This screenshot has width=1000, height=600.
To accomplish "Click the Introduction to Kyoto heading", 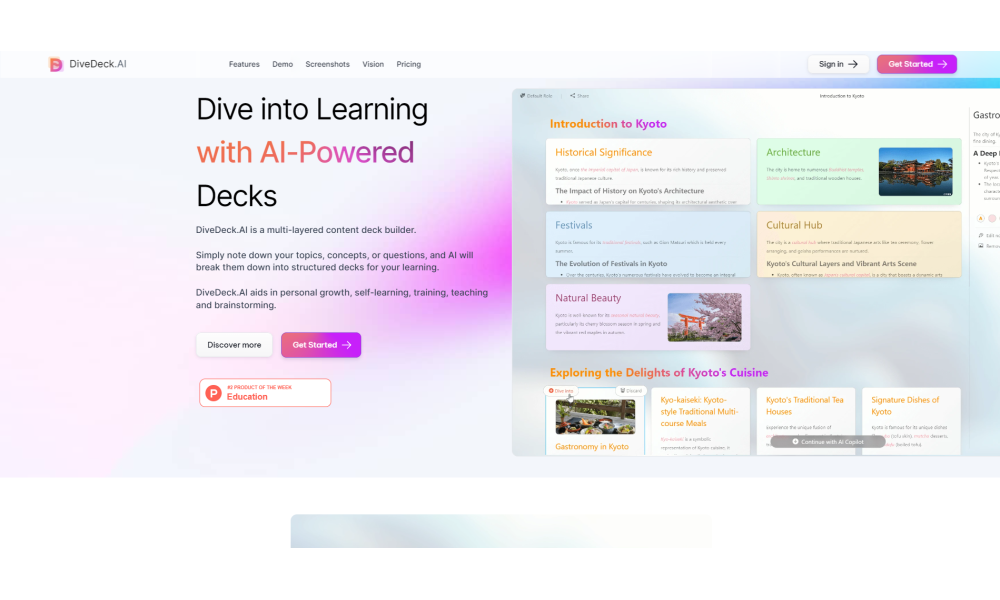I will [x=608, y=124].
